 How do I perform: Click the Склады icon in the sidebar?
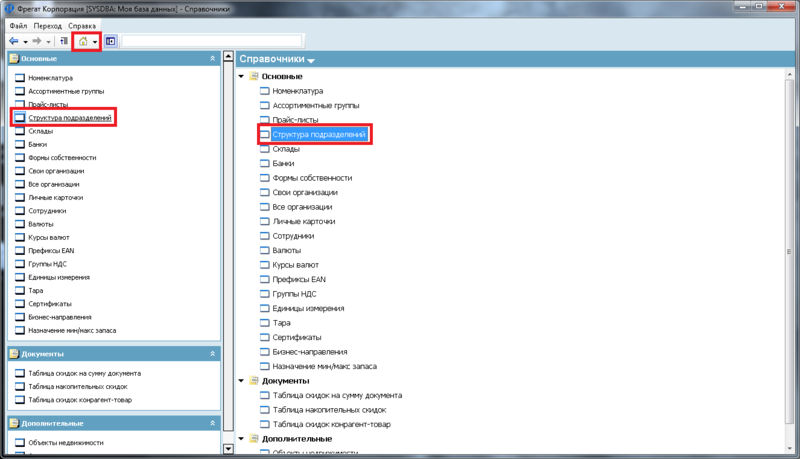[x=20, y=131]
